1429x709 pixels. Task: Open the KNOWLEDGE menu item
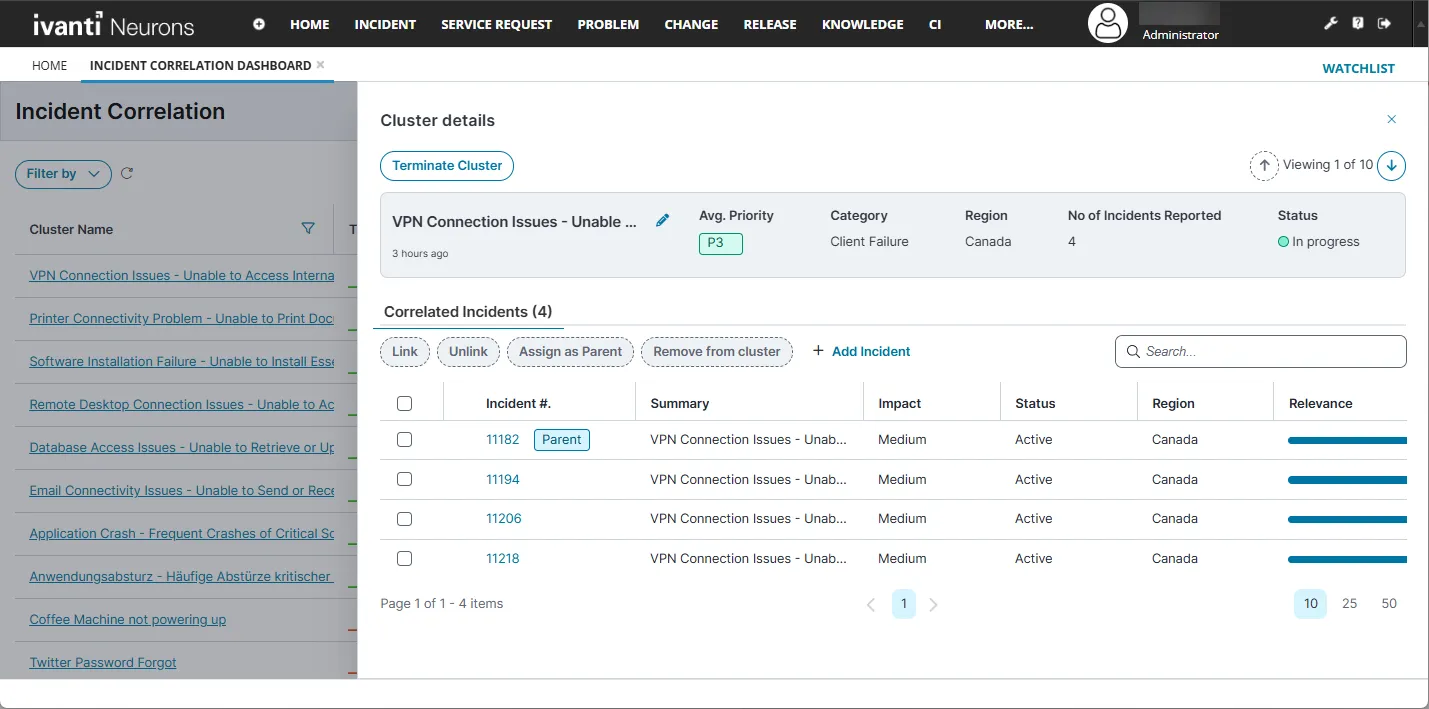(862, 24)
